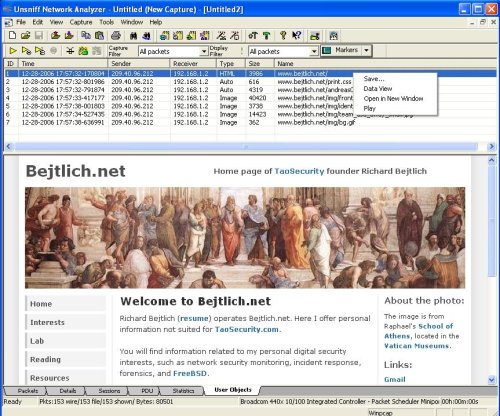Open the File menu

point(21,22)
